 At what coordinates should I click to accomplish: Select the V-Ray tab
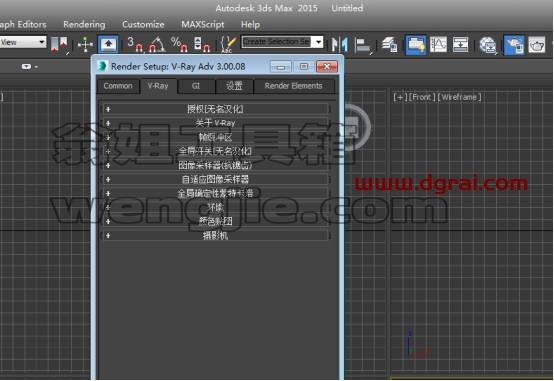tap(158, 86)
